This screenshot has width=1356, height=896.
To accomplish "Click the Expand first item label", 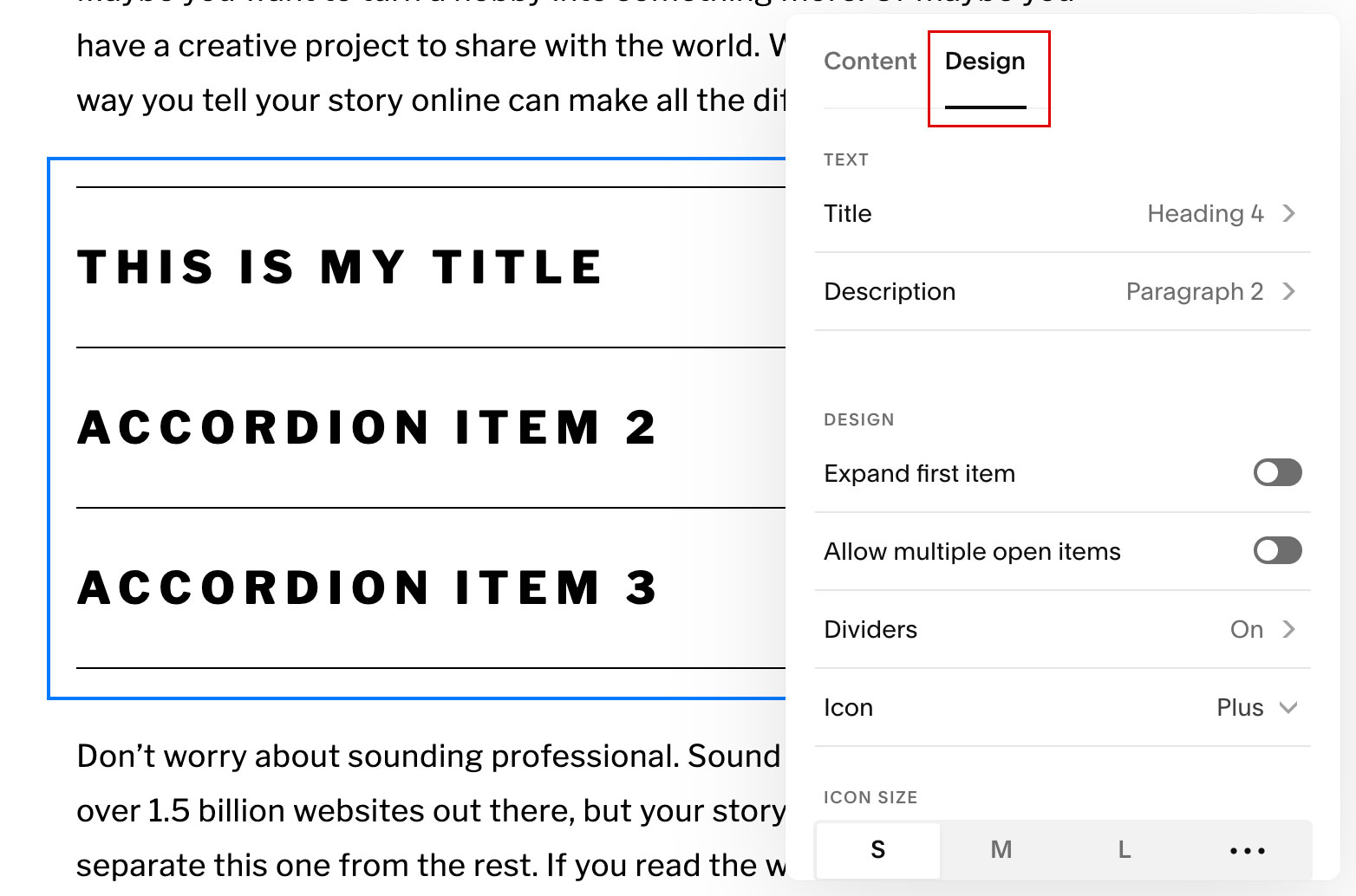I will 919,473.
